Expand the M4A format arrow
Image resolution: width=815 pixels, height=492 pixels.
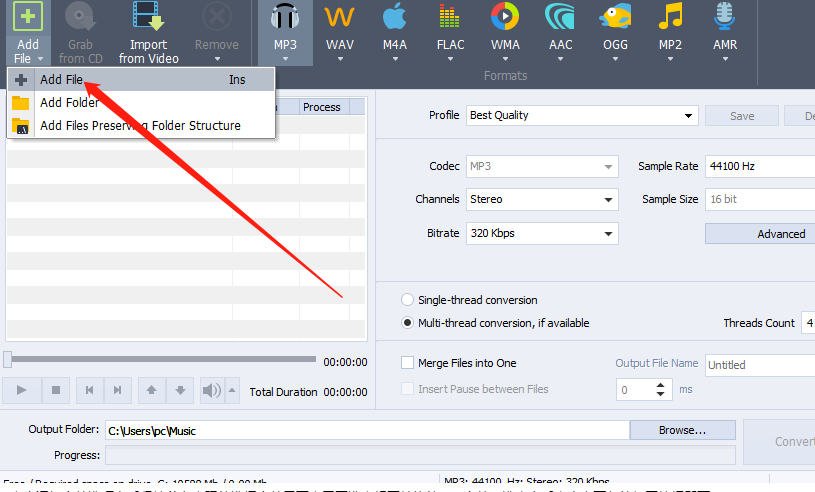[395, 59]
